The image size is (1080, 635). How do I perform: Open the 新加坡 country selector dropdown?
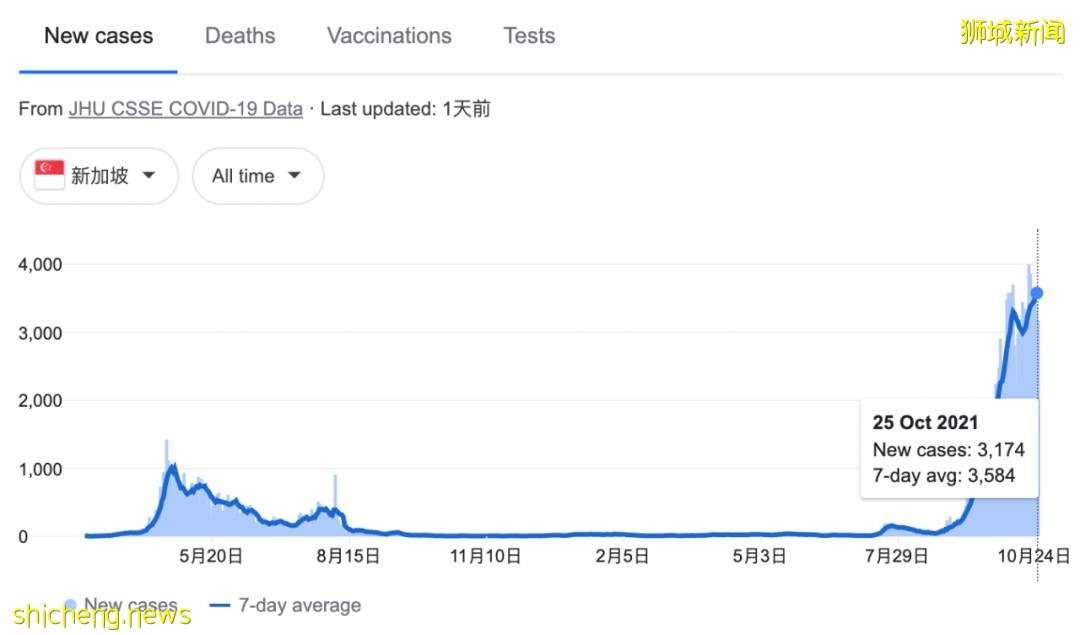pos(97,175)
